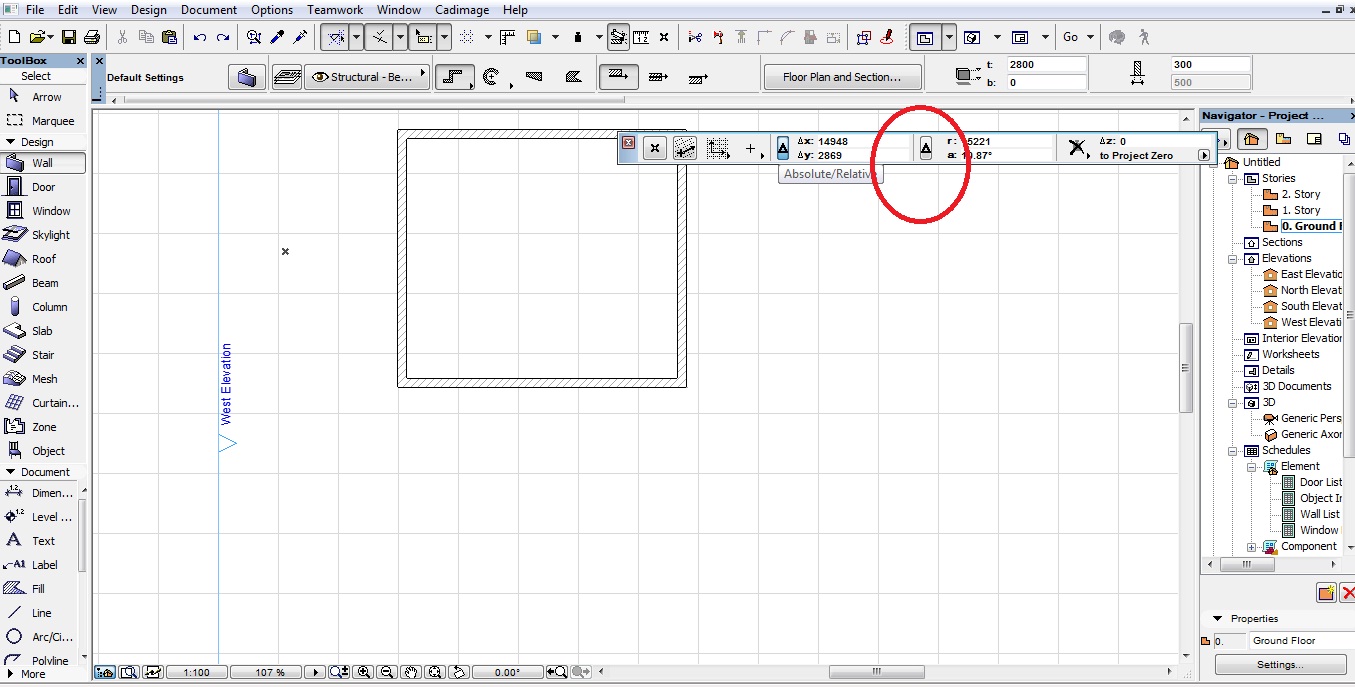Select the Text tool
The width and height of the screenshot is (1355, 687).
[x=44, y=541]
